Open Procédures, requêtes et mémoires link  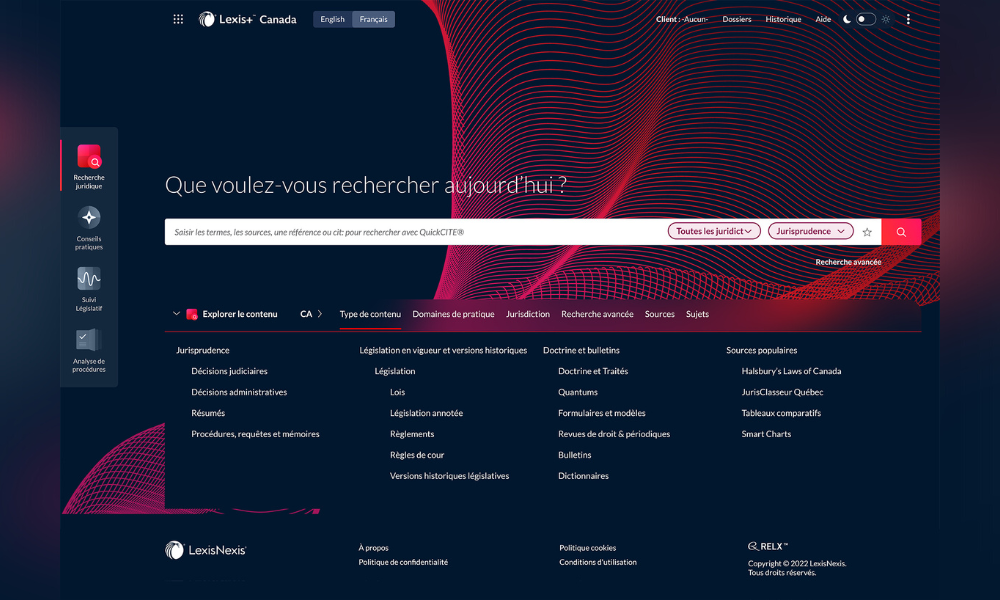pos(255,434)
